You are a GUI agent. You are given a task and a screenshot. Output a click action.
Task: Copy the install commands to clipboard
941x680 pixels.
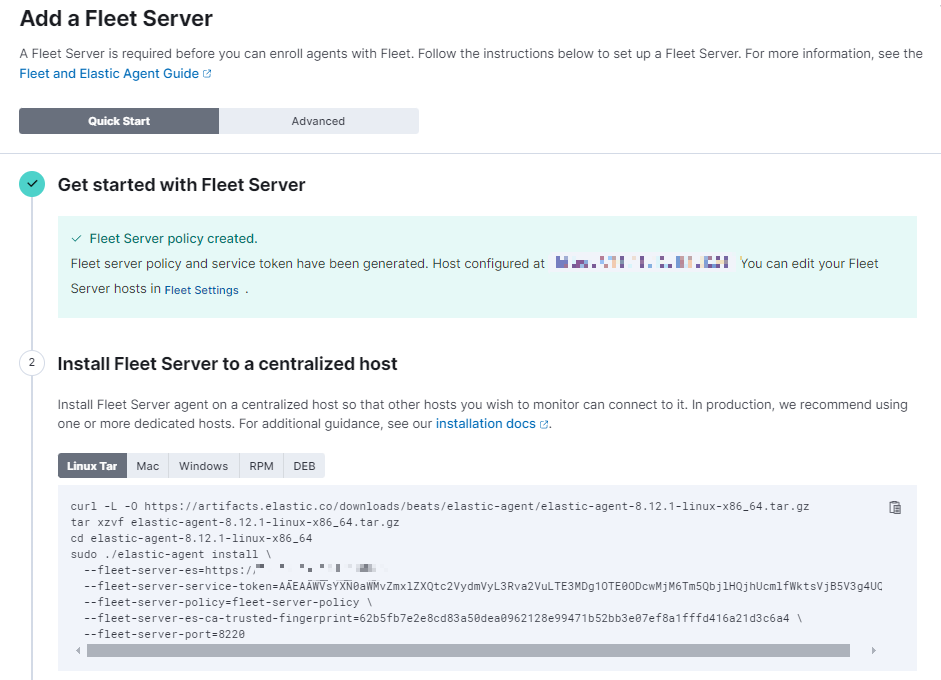click(x=894, y=508)
